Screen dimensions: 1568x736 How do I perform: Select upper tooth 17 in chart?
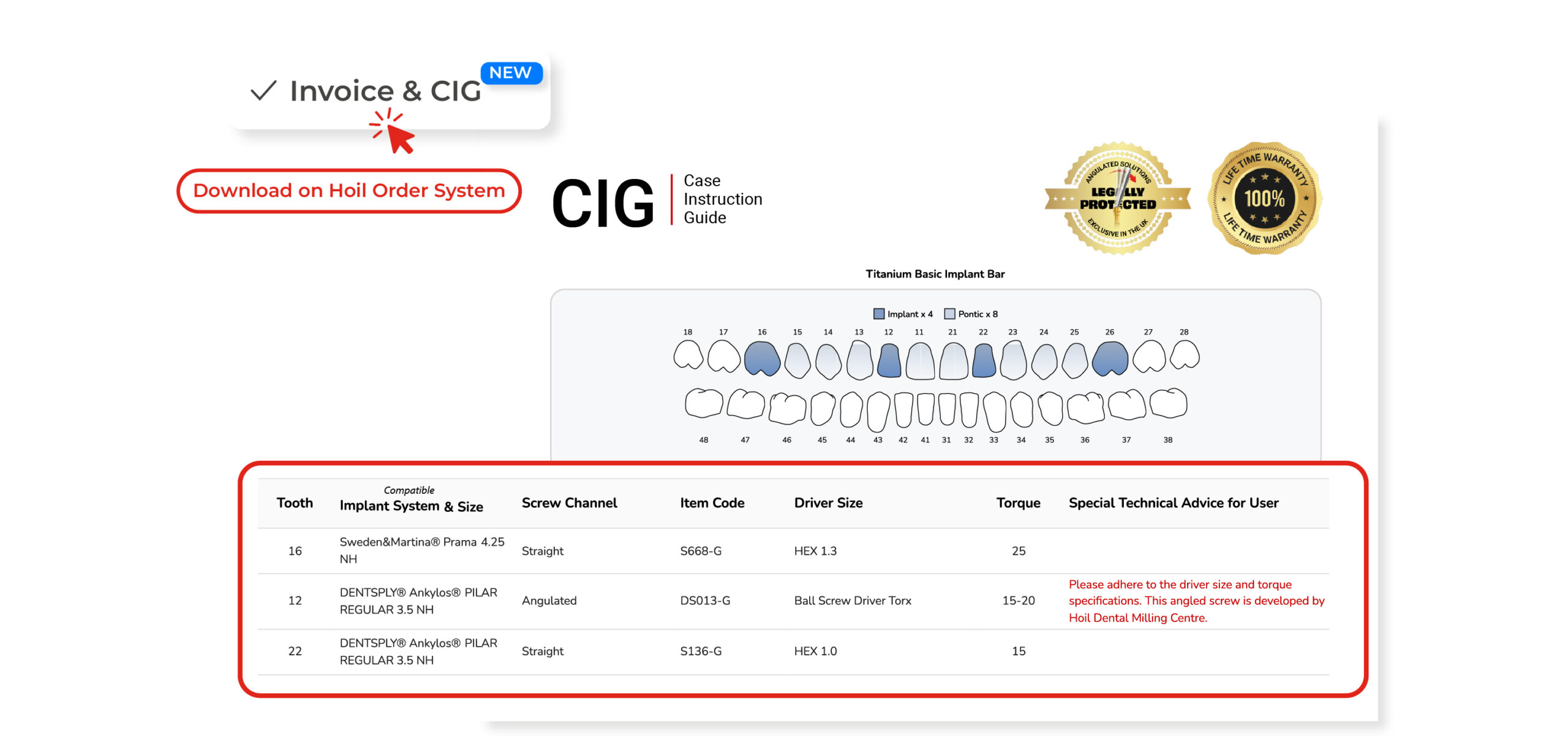[724, 356]
